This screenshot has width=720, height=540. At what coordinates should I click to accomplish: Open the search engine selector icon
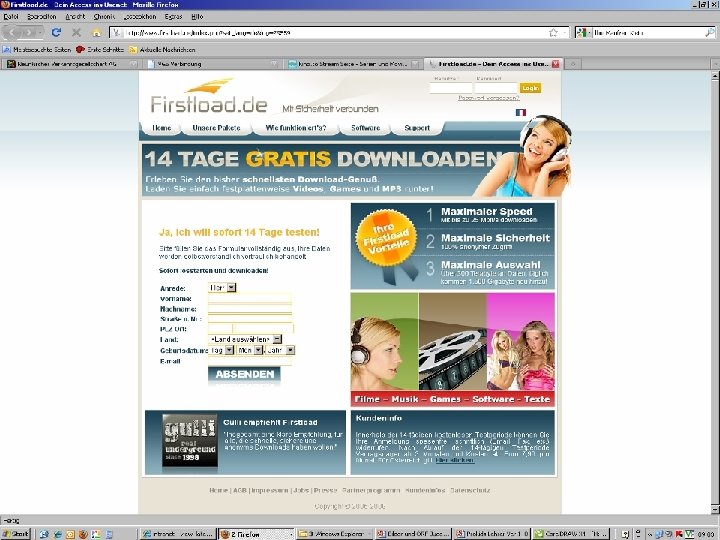pyautogui.click(x=583, y=33)
